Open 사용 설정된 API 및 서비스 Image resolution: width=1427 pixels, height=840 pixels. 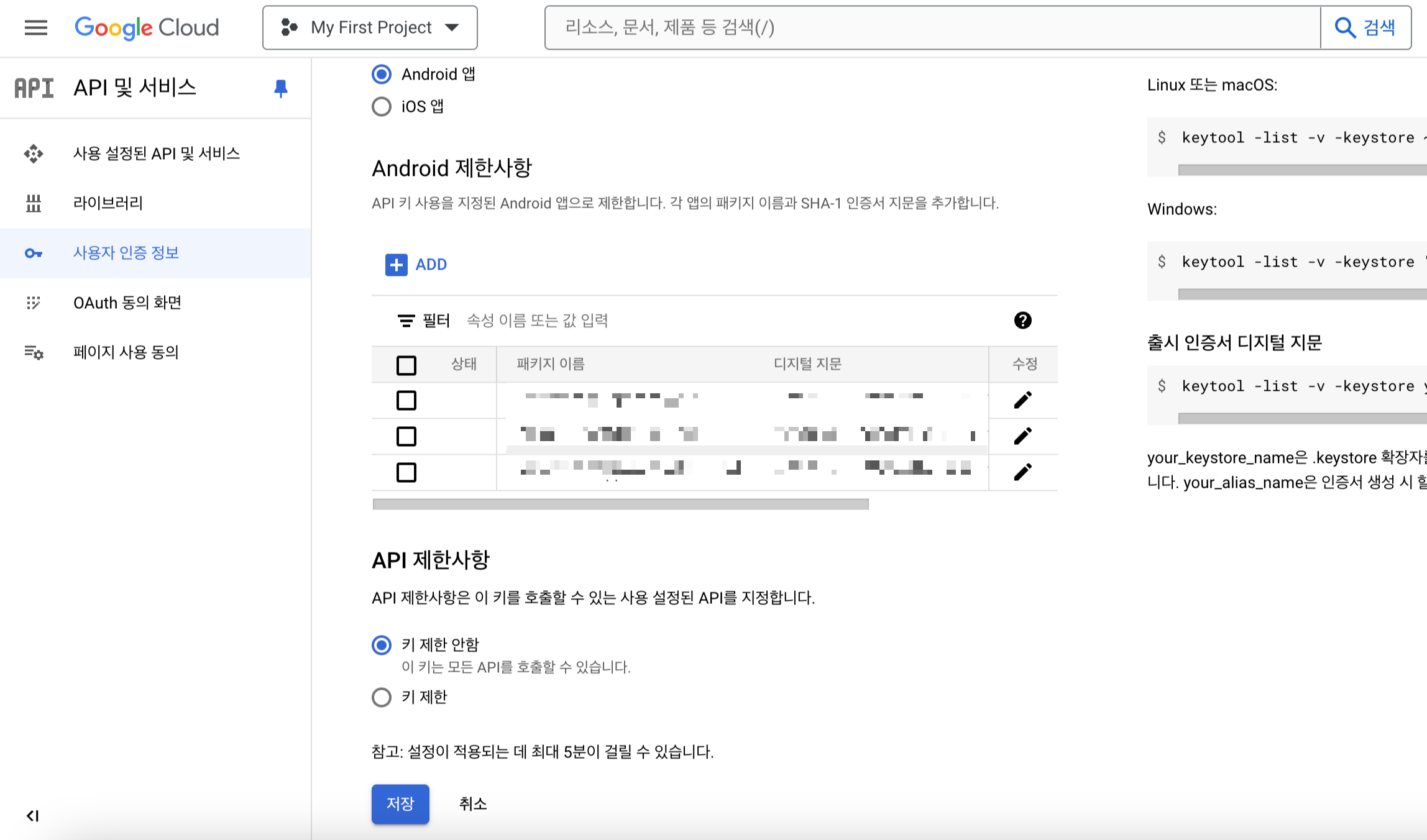point(157,153)
